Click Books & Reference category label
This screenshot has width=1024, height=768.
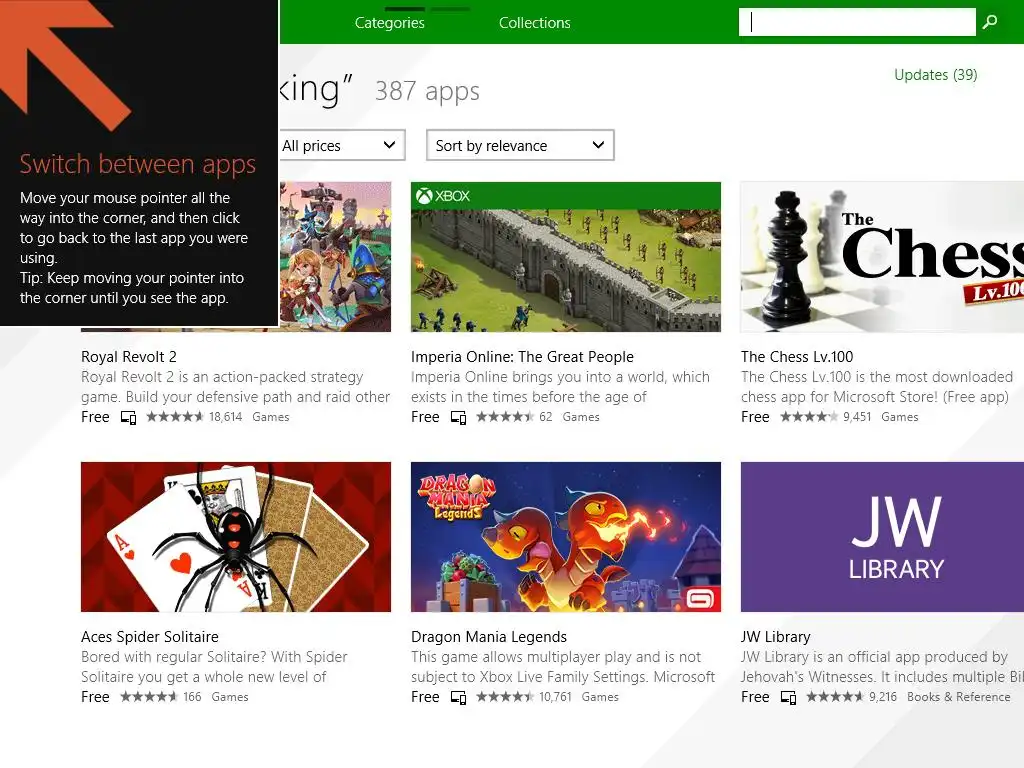point(958,697)
